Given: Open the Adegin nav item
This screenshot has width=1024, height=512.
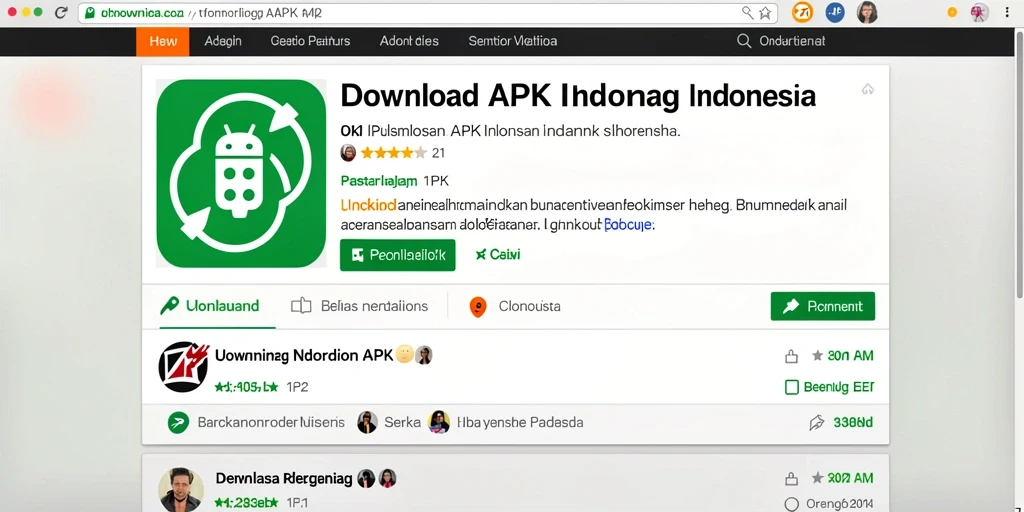Looking at the screenshot, I should pos(223,41).
